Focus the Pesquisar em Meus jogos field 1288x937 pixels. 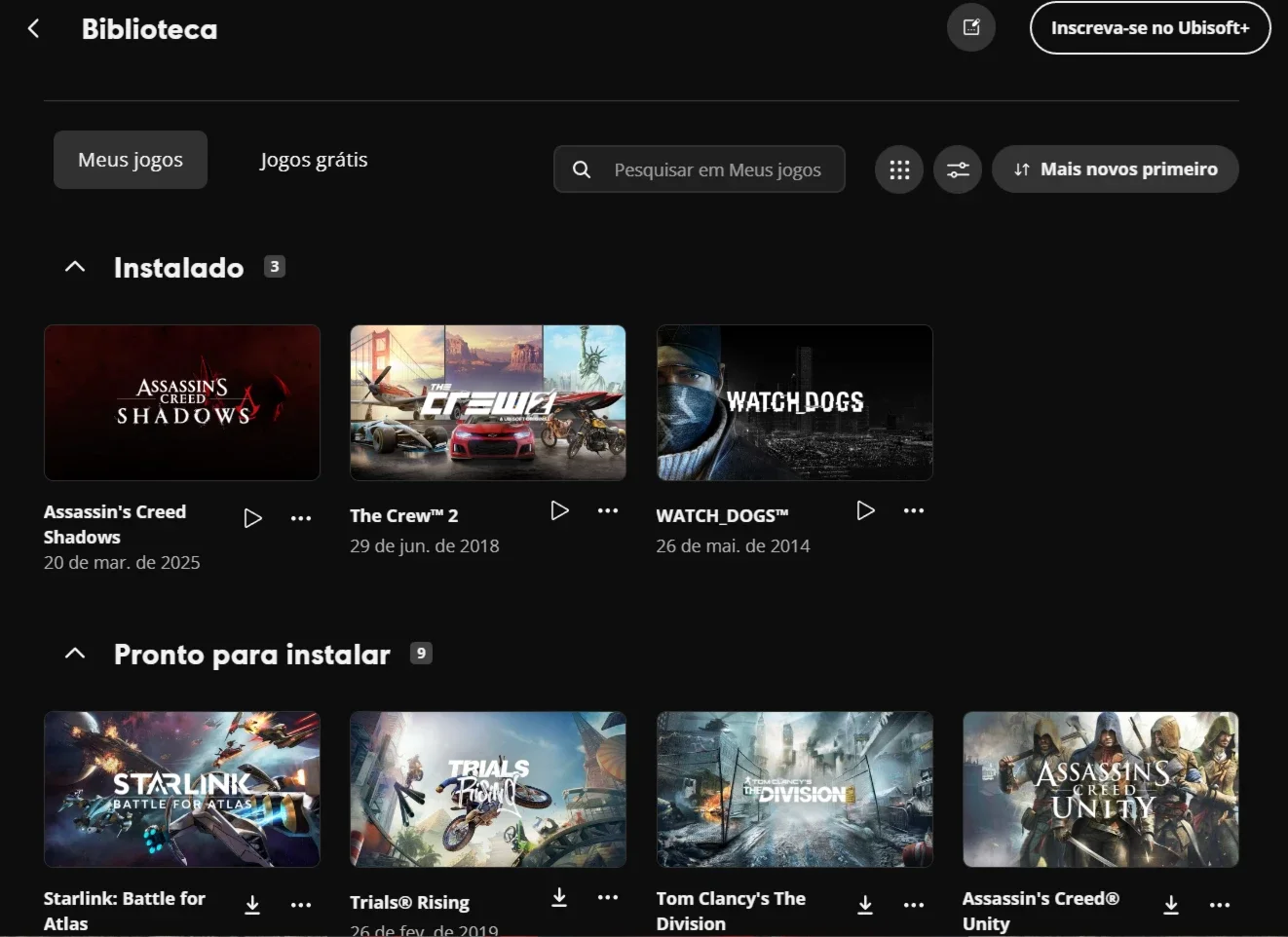(x=700, y=169)
